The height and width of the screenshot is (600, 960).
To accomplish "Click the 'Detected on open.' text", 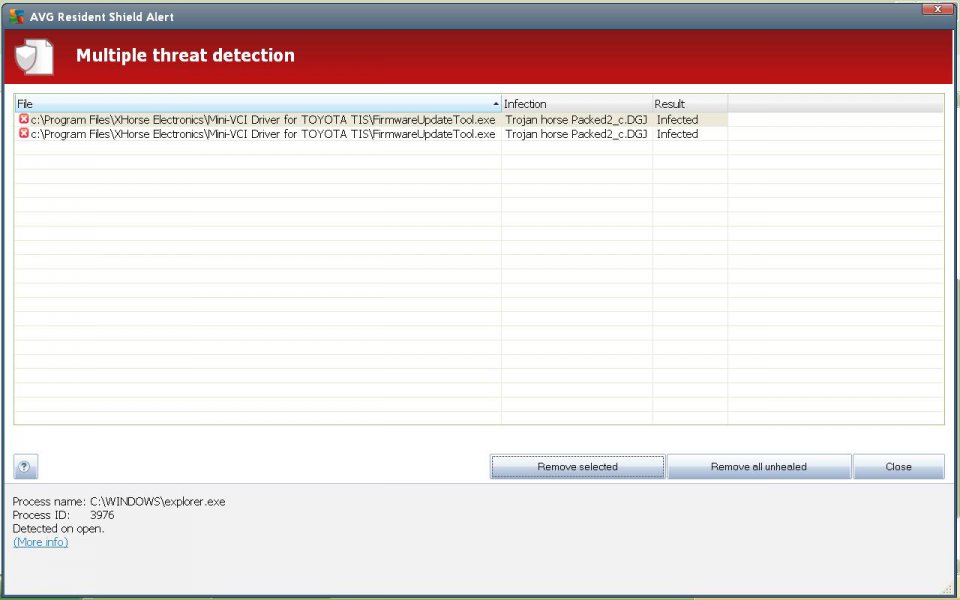I will pos(58,528).
